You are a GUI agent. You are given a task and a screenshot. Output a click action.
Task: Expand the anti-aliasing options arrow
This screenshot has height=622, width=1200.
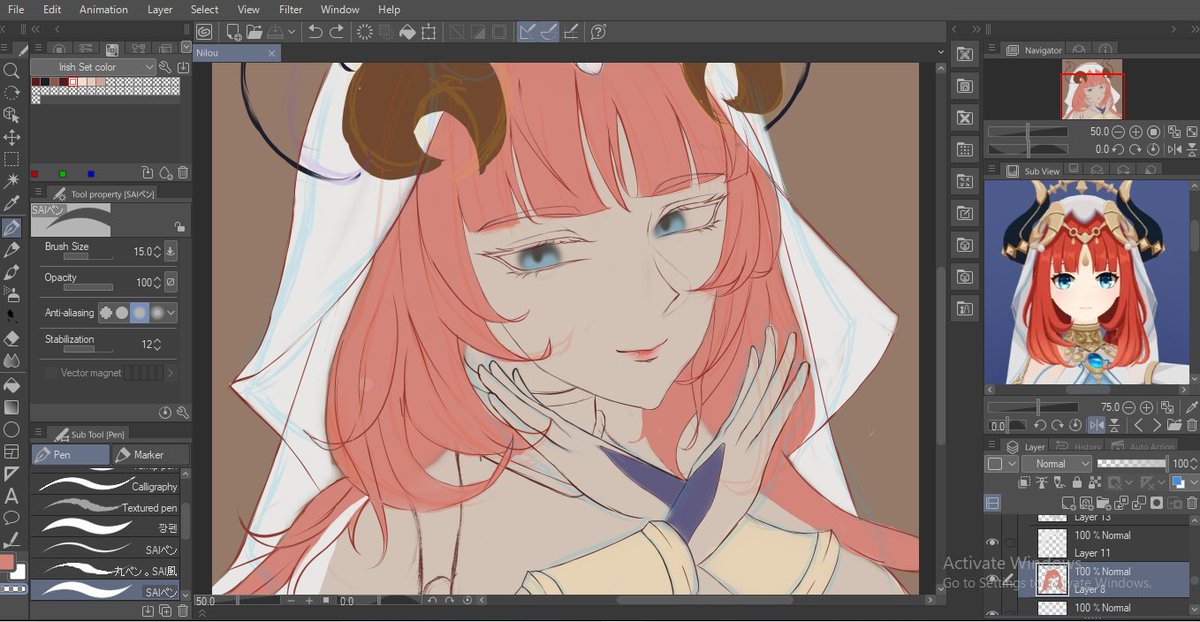tap(171, 313)
